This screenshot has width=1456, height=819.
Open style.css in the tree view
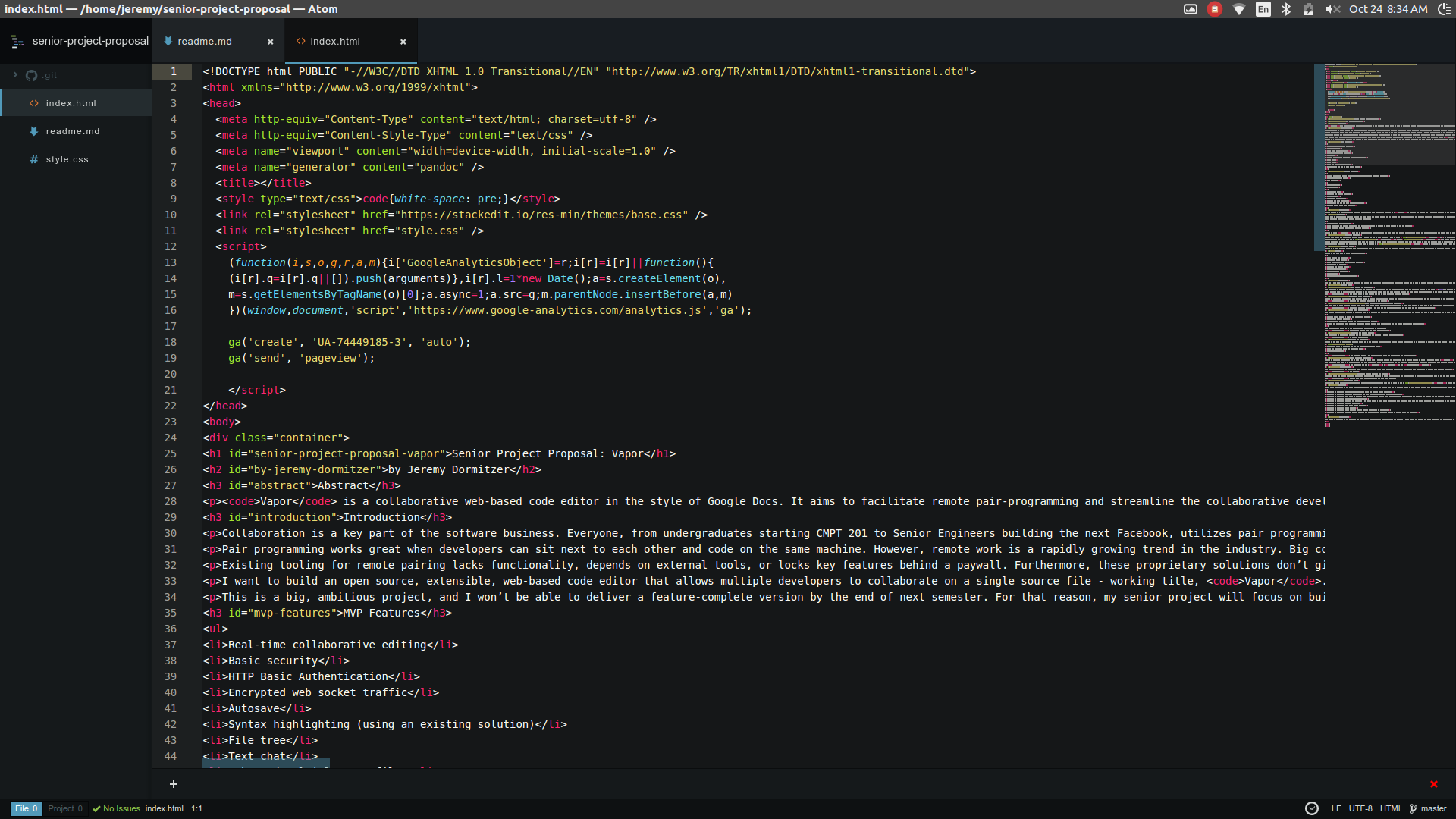tap(67, 159)
